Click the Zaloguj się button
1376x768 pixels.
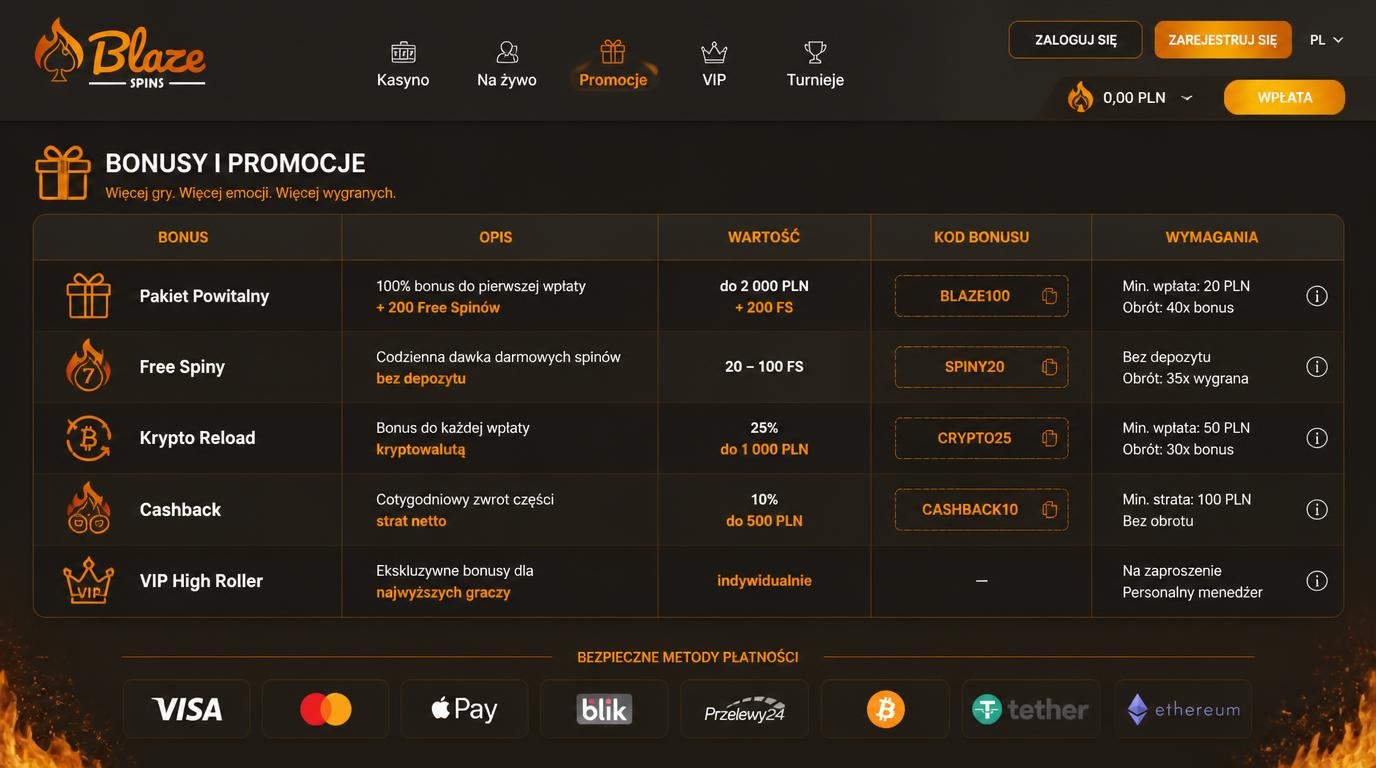click(x=1075, y=40)
